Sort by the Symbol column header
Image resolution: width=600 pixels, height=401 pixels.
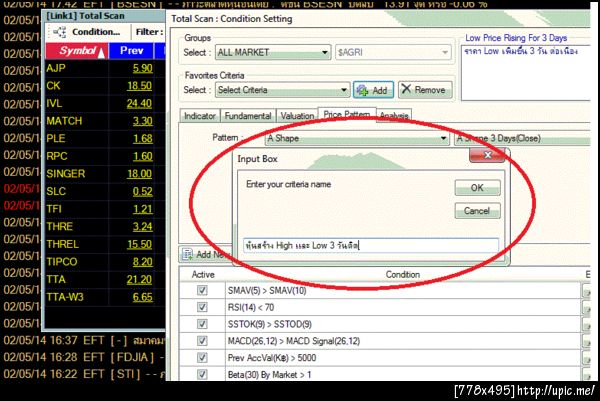click(77, 51)
